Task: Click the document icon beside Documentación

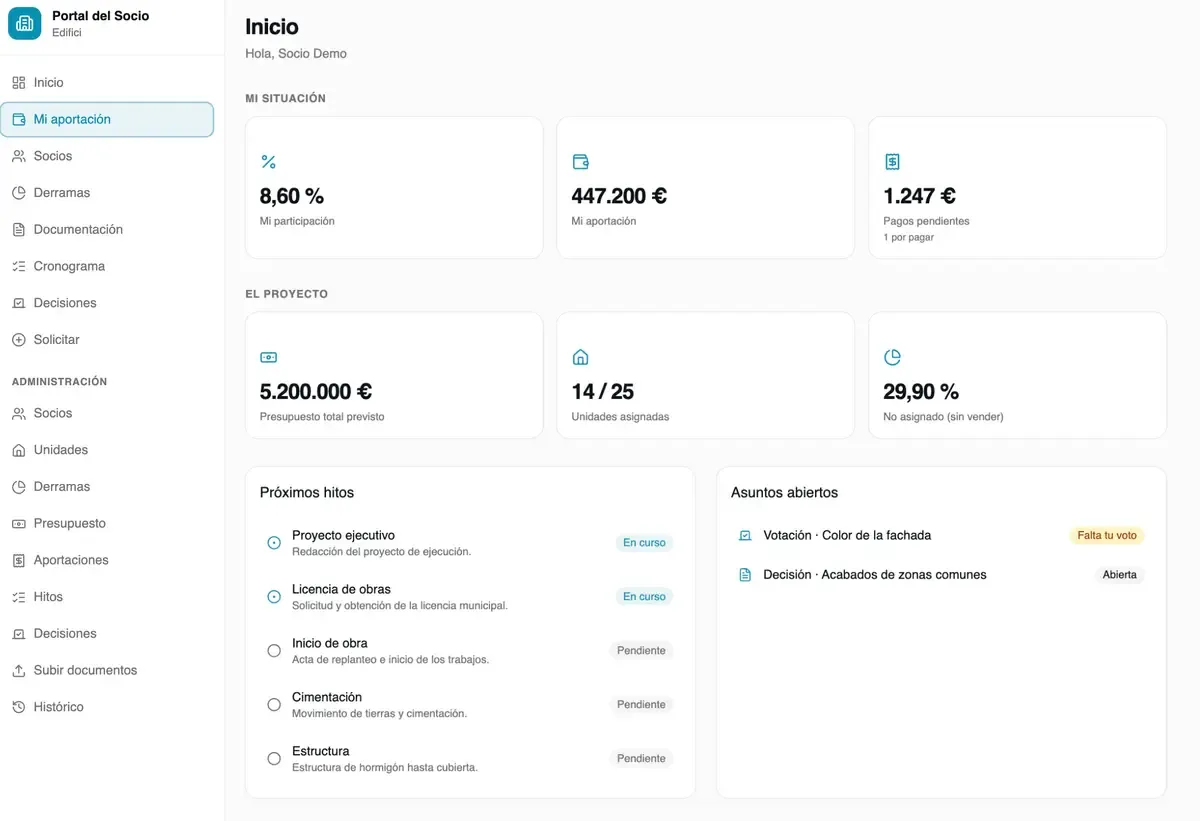Action: (x=19, y=230)
